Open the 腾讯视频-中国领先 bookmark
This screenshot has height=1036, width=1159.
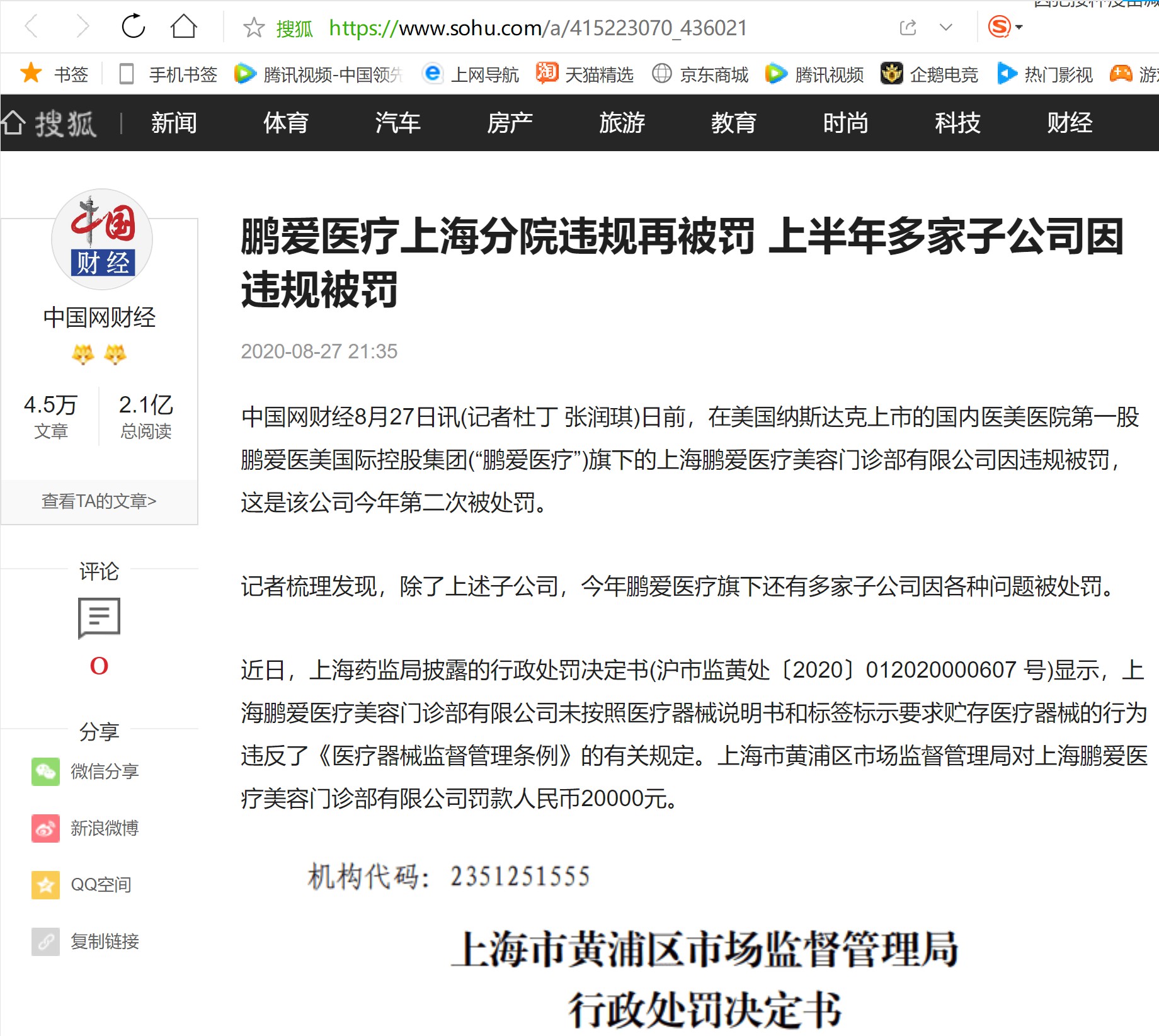[x=318, y=74]
